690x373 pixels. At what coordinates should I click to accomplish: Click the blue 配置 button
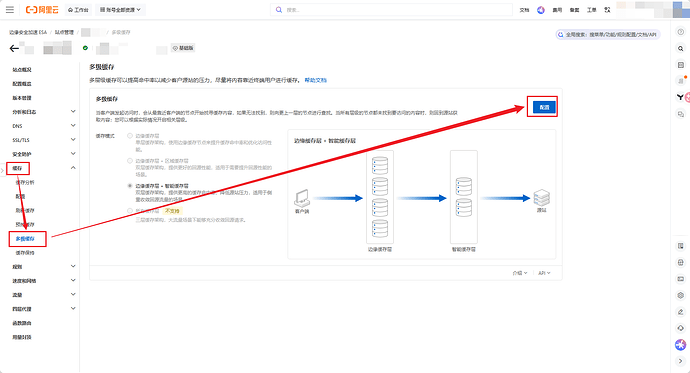pyautogui.click(x=544, y=107)
